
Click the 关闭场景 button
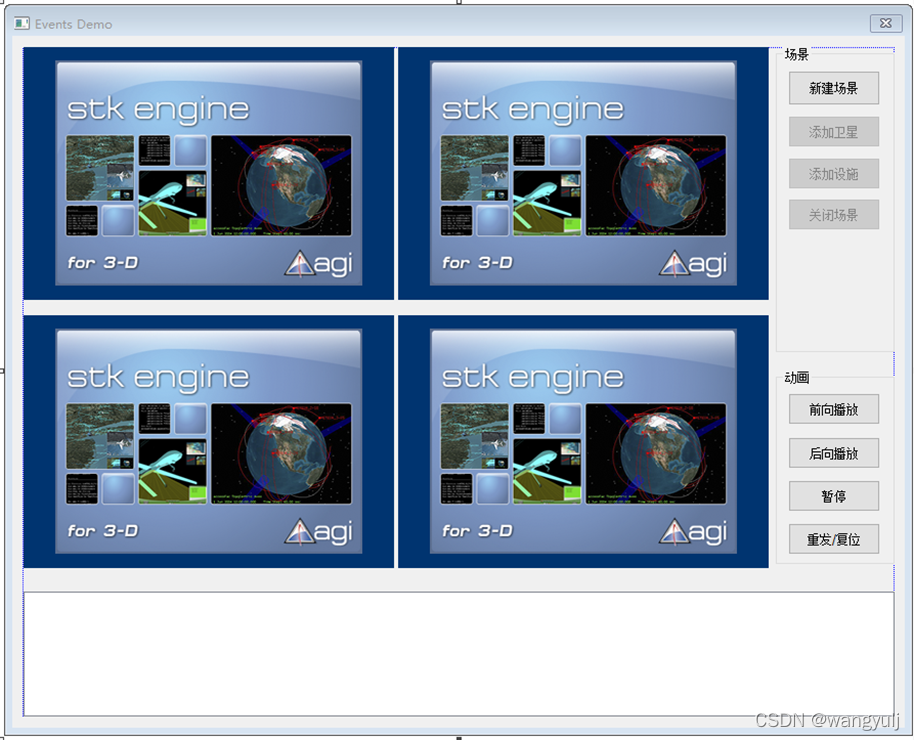click(x=834, y=215)
